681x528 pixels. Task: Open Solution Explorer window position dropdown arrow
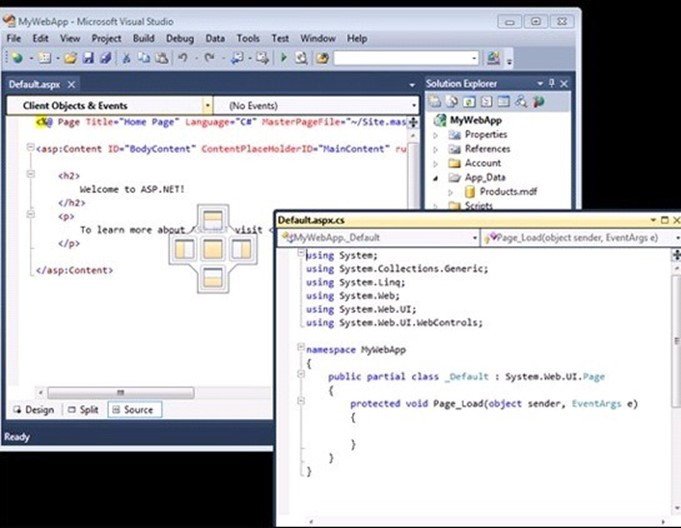[x=540, y=83]
